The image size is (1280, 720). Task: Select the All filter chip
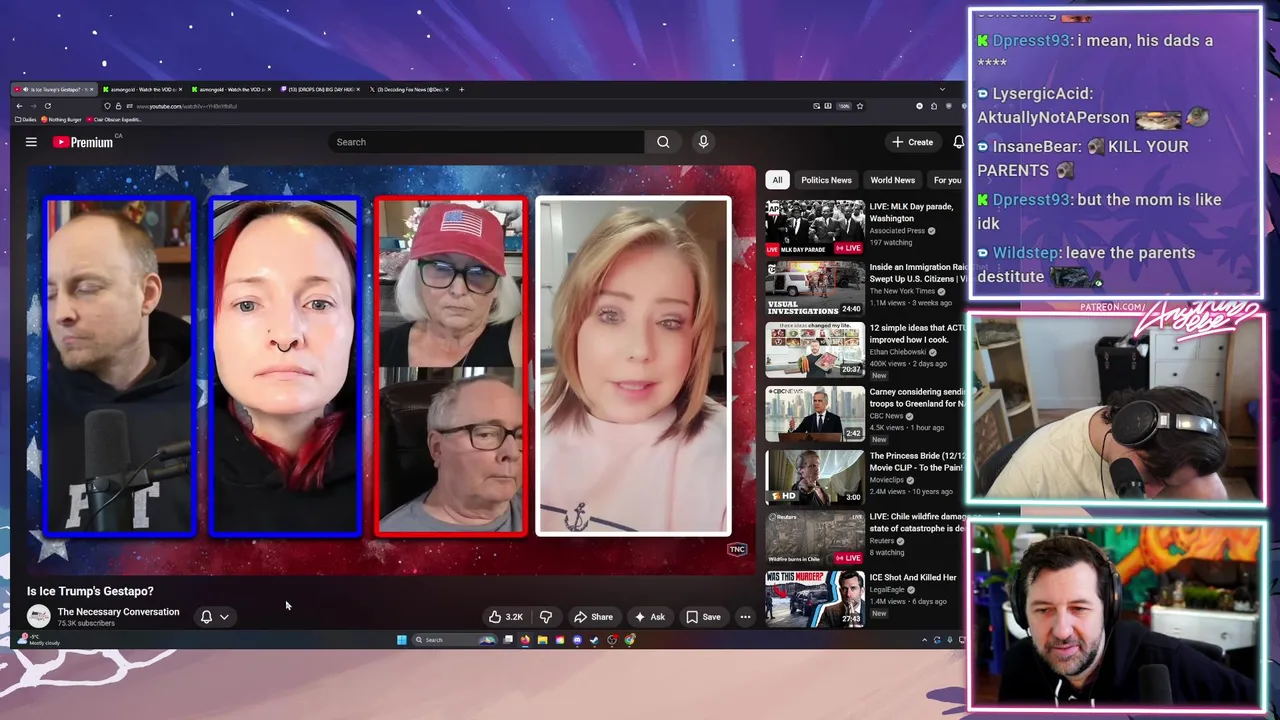pos(777,180)
